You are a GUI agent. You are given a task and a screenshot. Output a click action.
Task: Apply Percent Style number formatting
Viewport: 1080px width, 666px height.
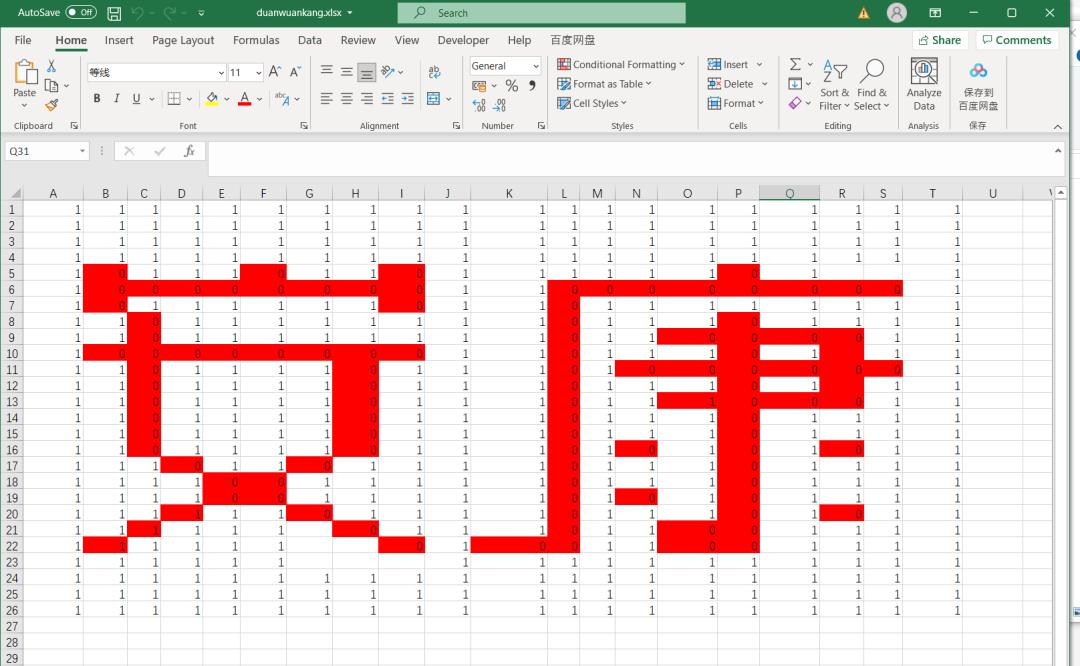click(x=510, y=86)
